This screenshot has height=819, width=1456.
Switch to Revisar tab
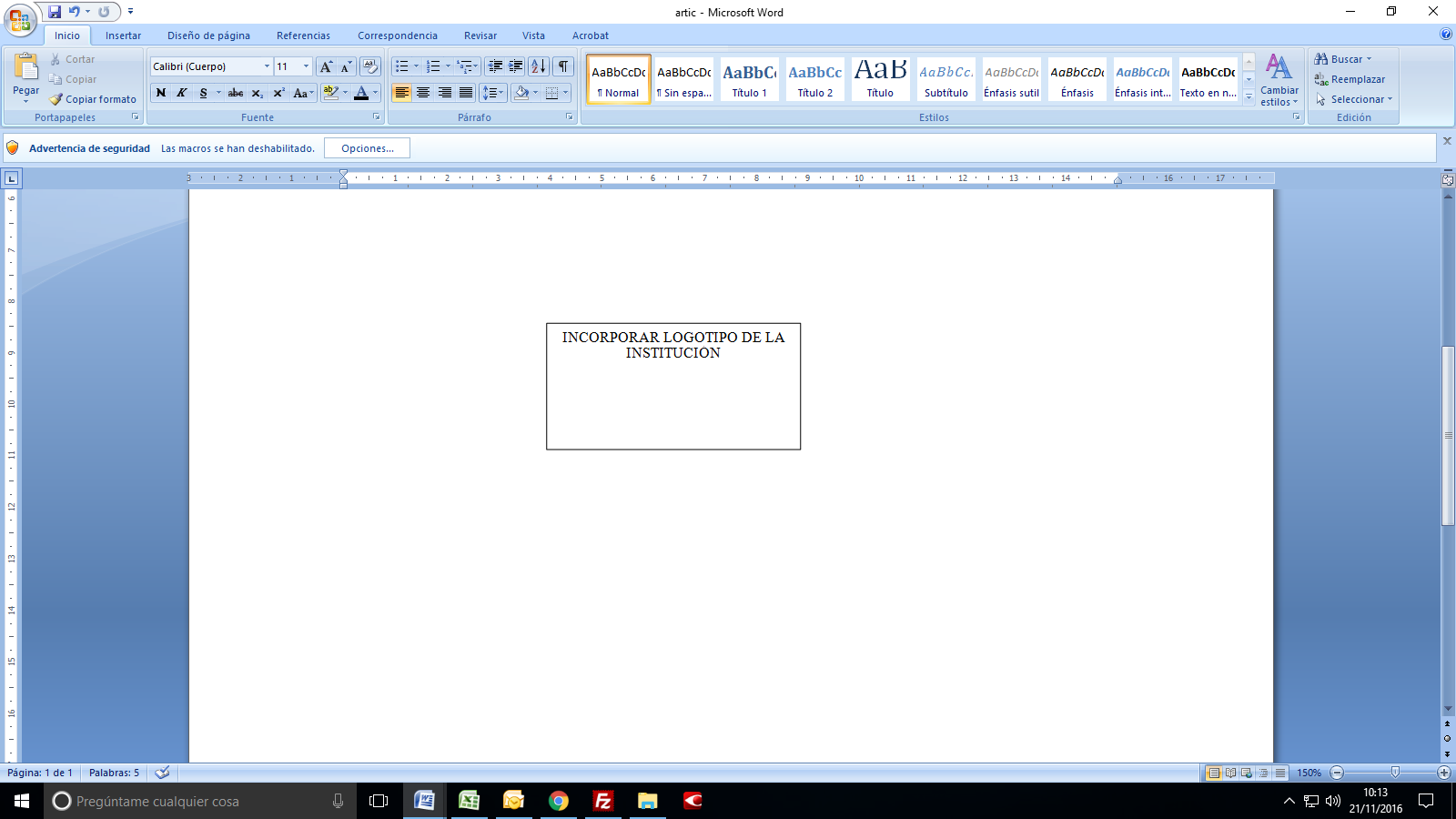(x=480, y=35)
